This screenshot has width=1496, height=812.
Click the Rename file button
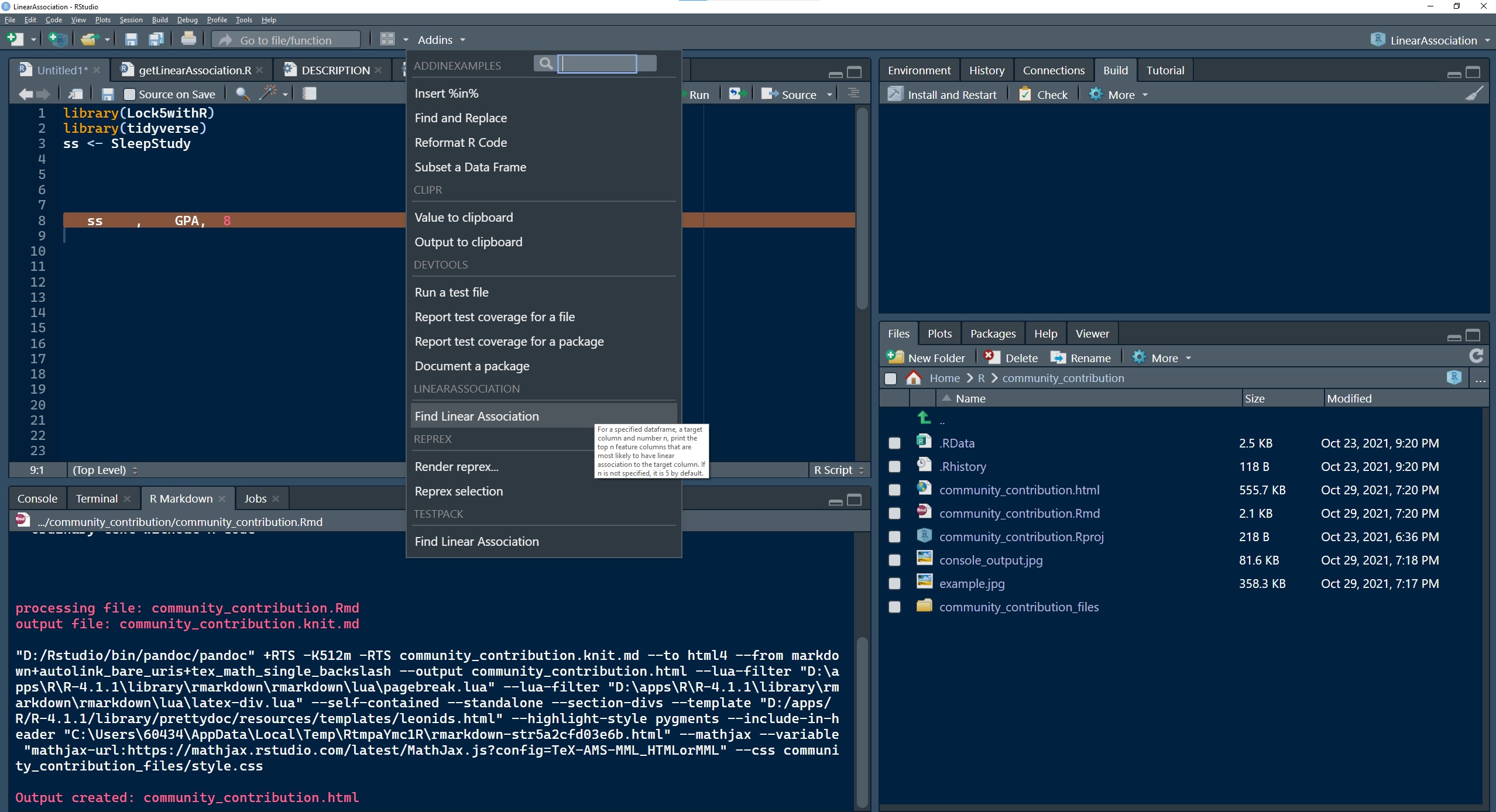(x=1080, y=358)
